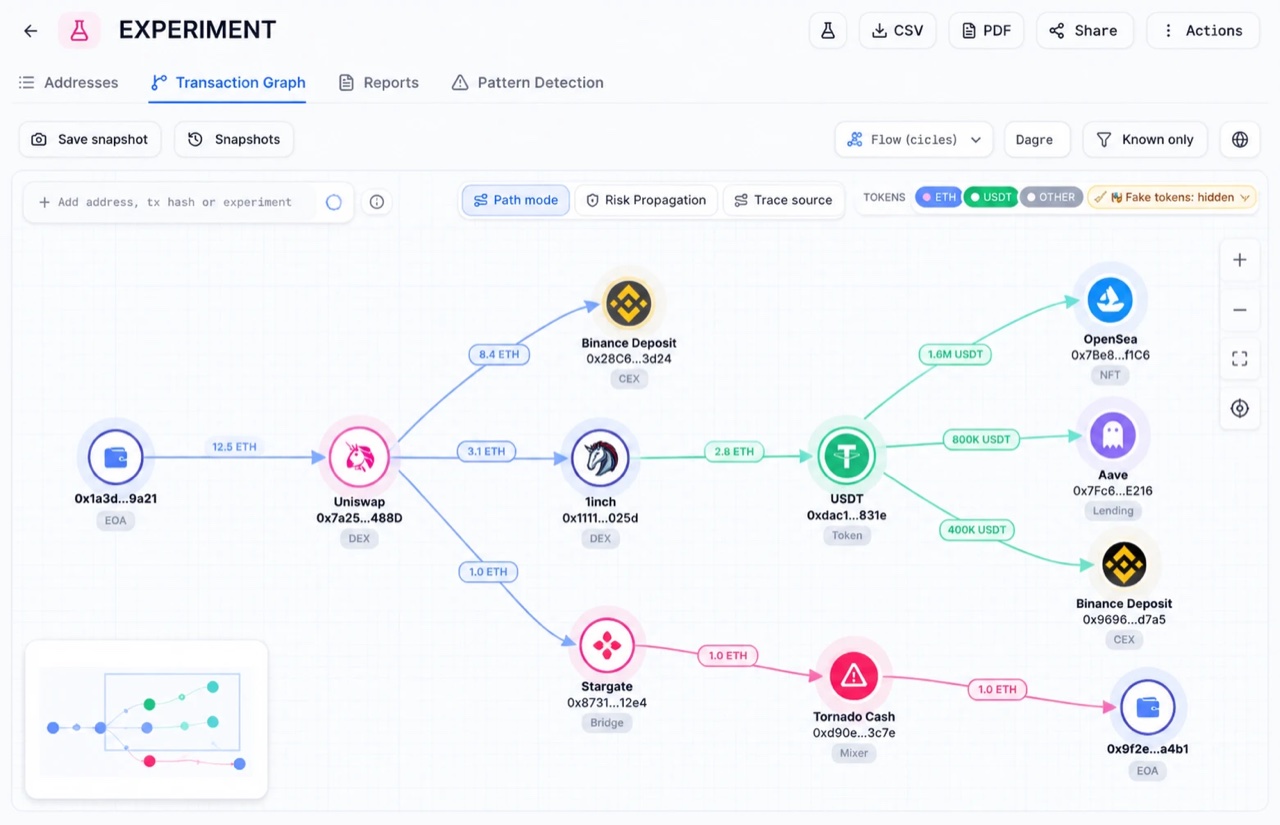Open the flask icon button near CSV

tap(828, 31)
